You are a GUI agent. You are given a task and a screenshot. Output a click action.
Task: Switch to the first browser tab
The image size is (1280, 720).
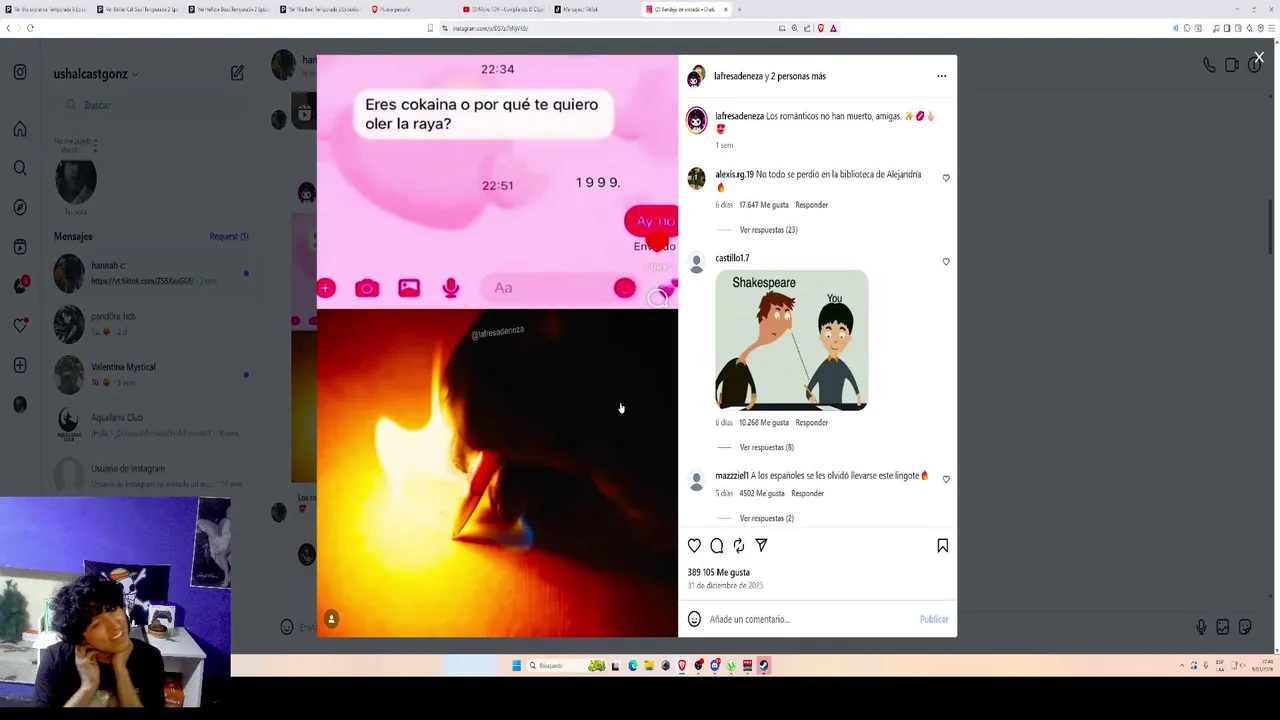[x=47, y=9]
